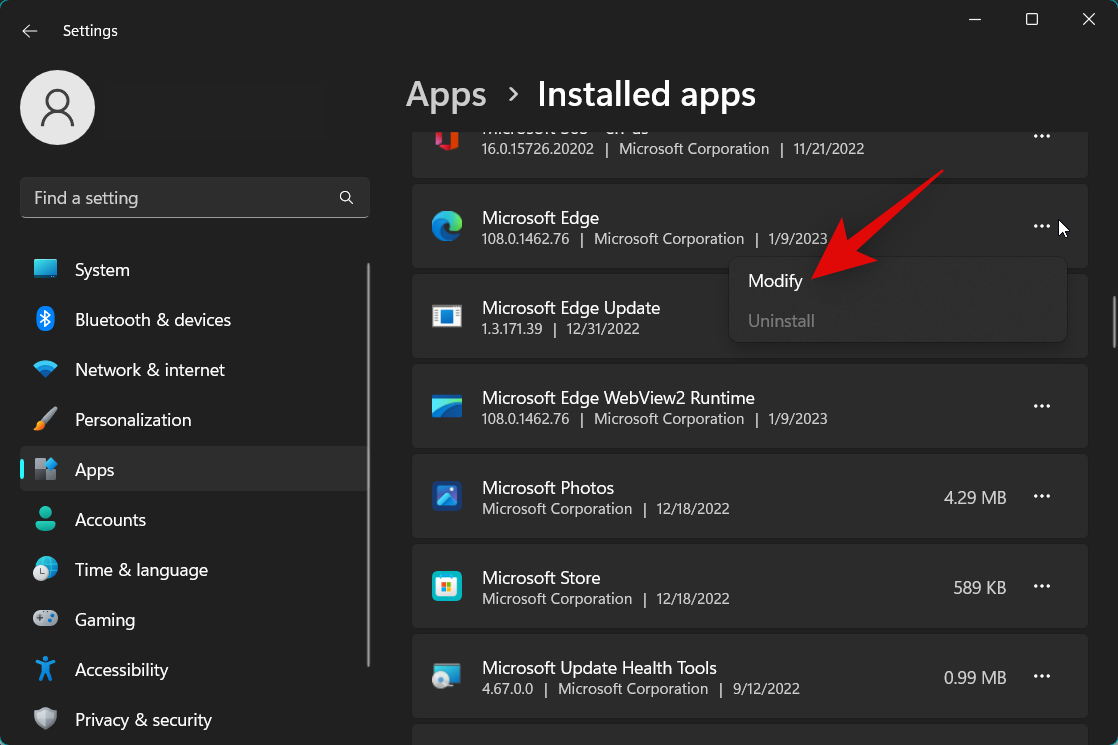
Task: Click Uninstall in the open context menu
Action: [781, 321]
